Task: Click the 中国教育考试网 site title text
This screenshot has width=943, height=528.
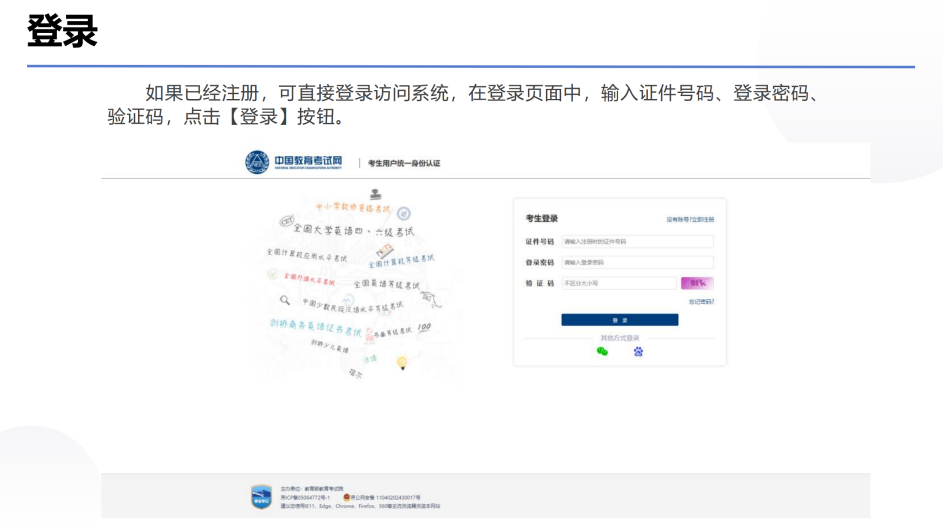Action: [x=308, y=161]
